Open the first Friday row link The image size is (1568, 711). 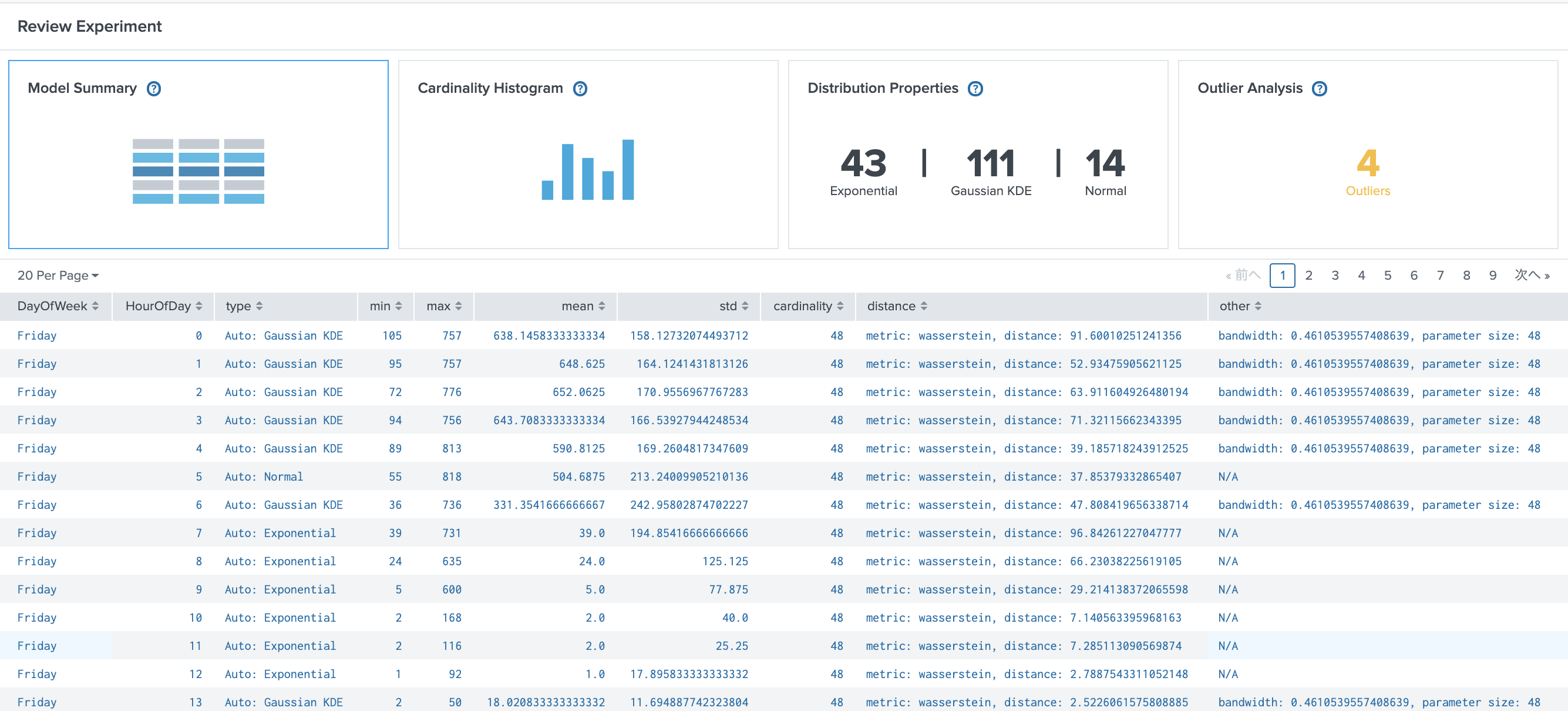37,335
